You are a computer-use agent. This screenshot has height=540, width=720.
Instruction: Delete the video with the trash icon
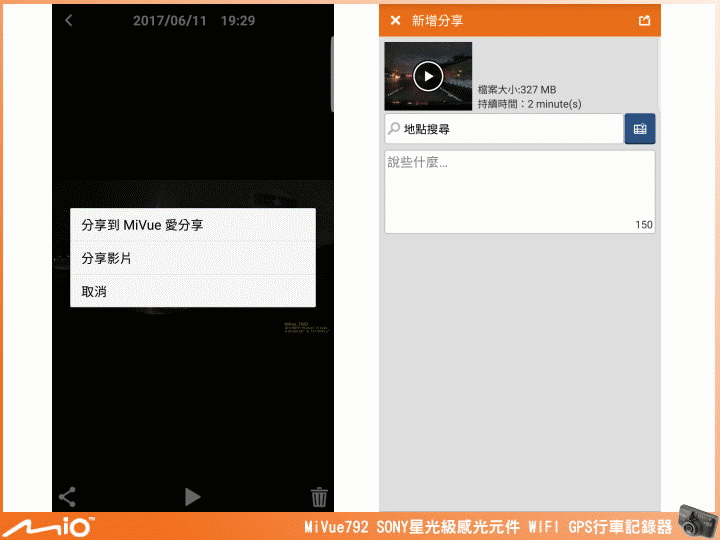click(319, 496)
